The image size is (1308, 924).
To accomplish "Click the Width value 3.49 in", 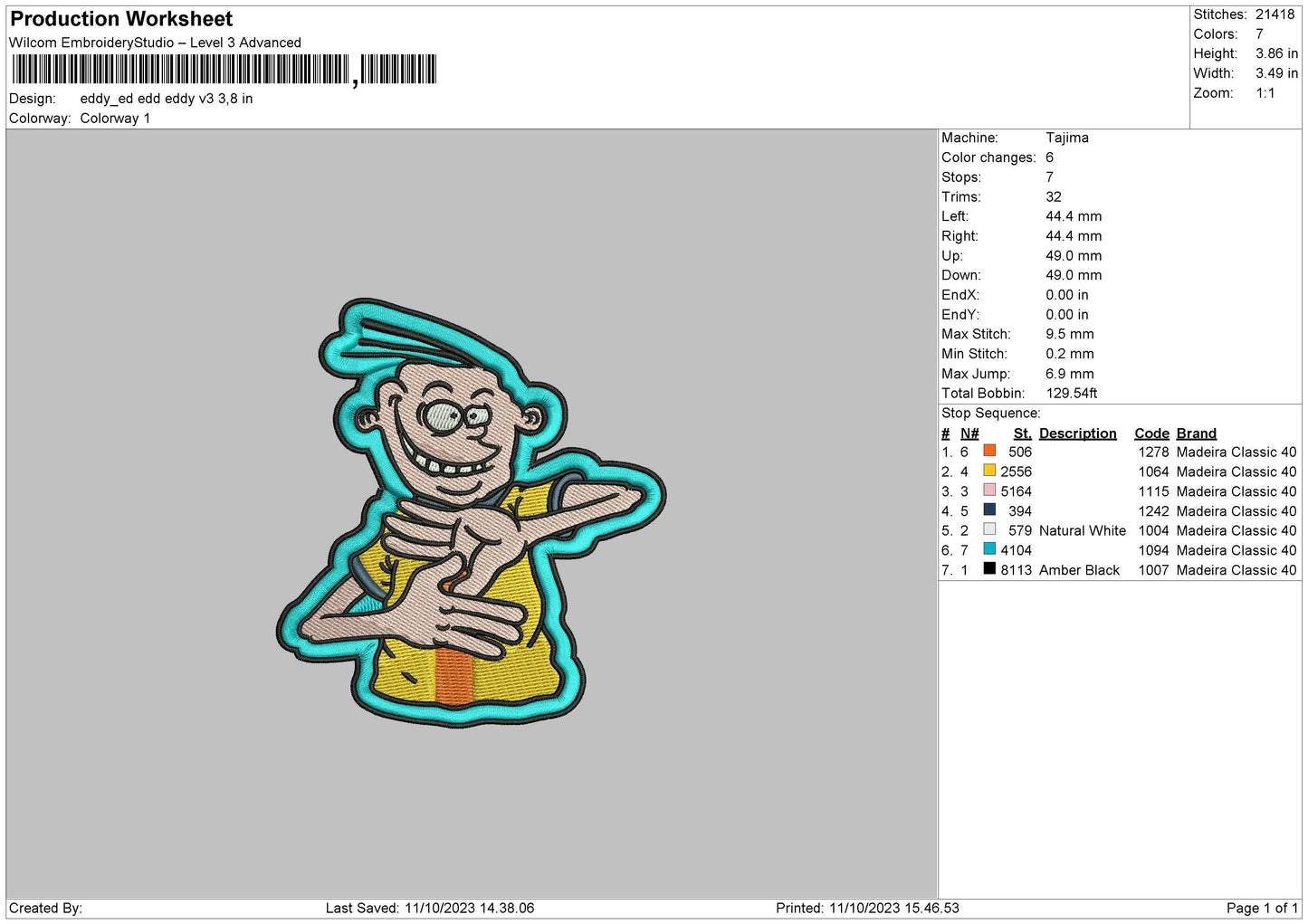I will (1276, 73).
